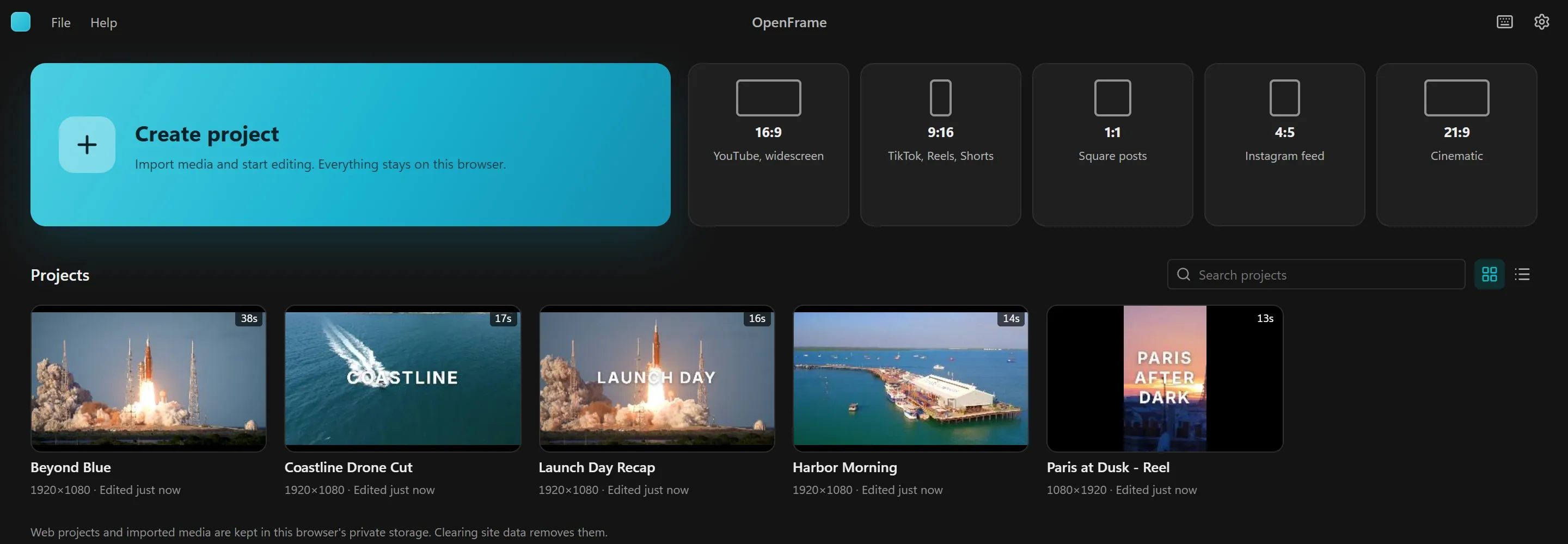Focus the Search projects field
This screenshot has height=544, width=1568.
(1316, 274)
